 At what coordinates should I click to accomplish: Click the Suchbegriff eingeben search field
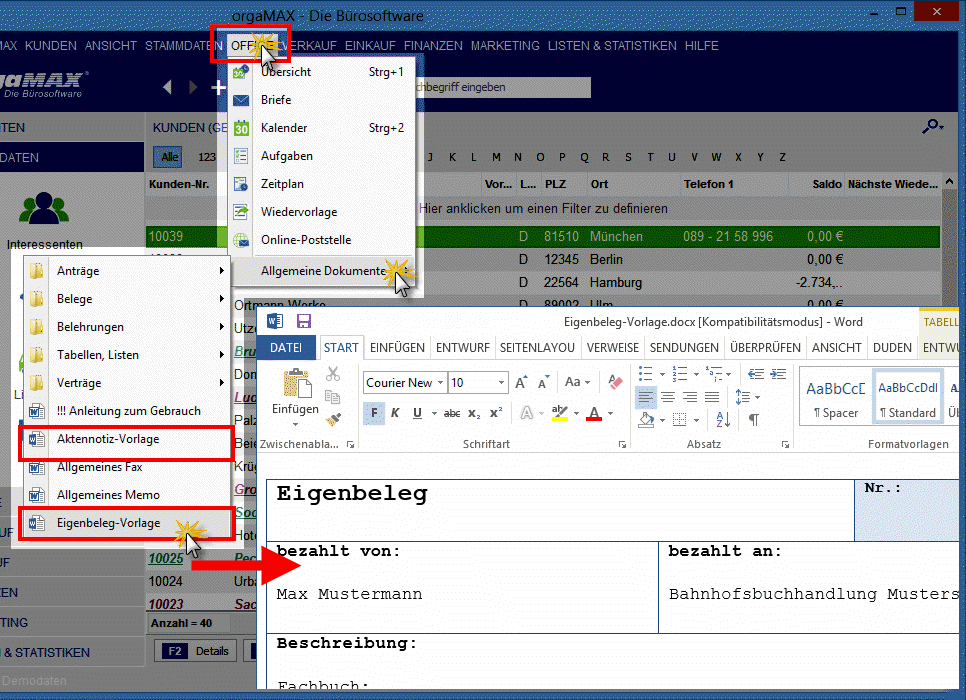501,88
